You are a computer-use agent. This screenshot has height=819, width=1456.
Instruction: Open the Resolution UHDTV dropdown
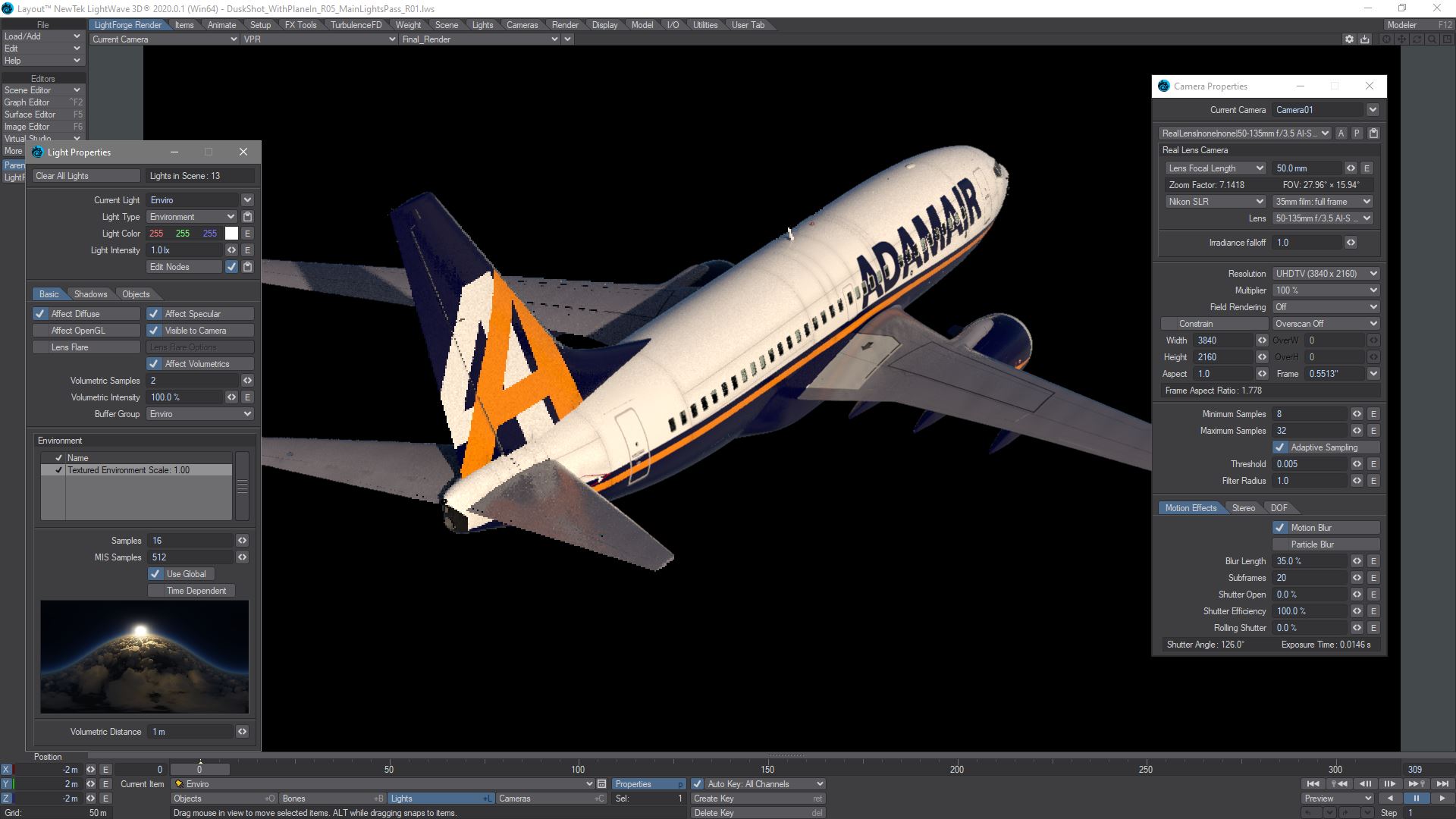(x=1326, y=274)
